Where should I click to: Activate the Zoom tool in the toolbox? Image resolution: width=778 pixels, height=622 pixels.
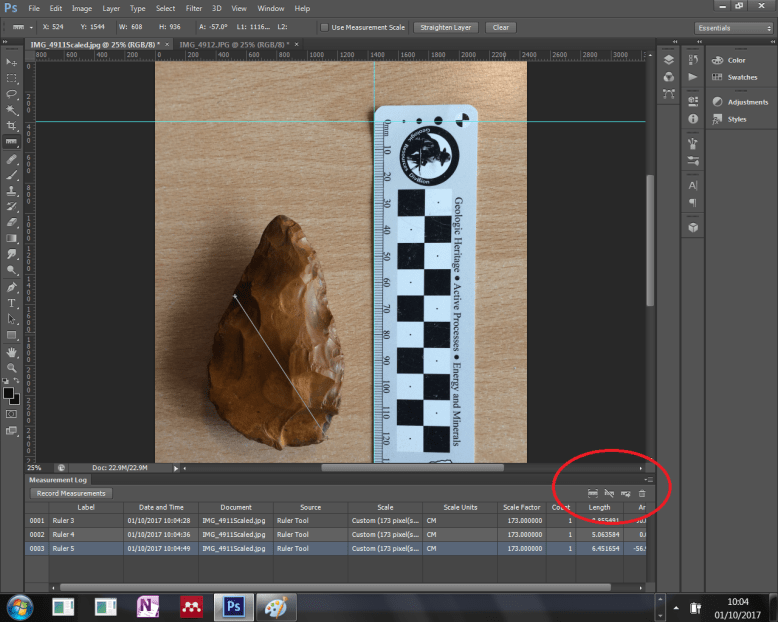12,367
